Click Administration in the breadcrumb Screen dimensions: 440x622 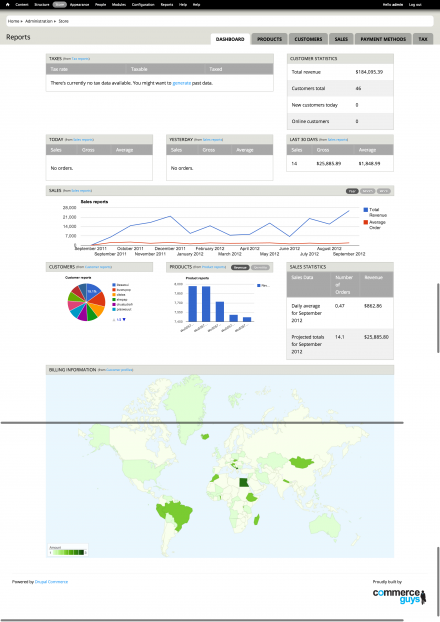pyautogui.click(x=39, y=21)
